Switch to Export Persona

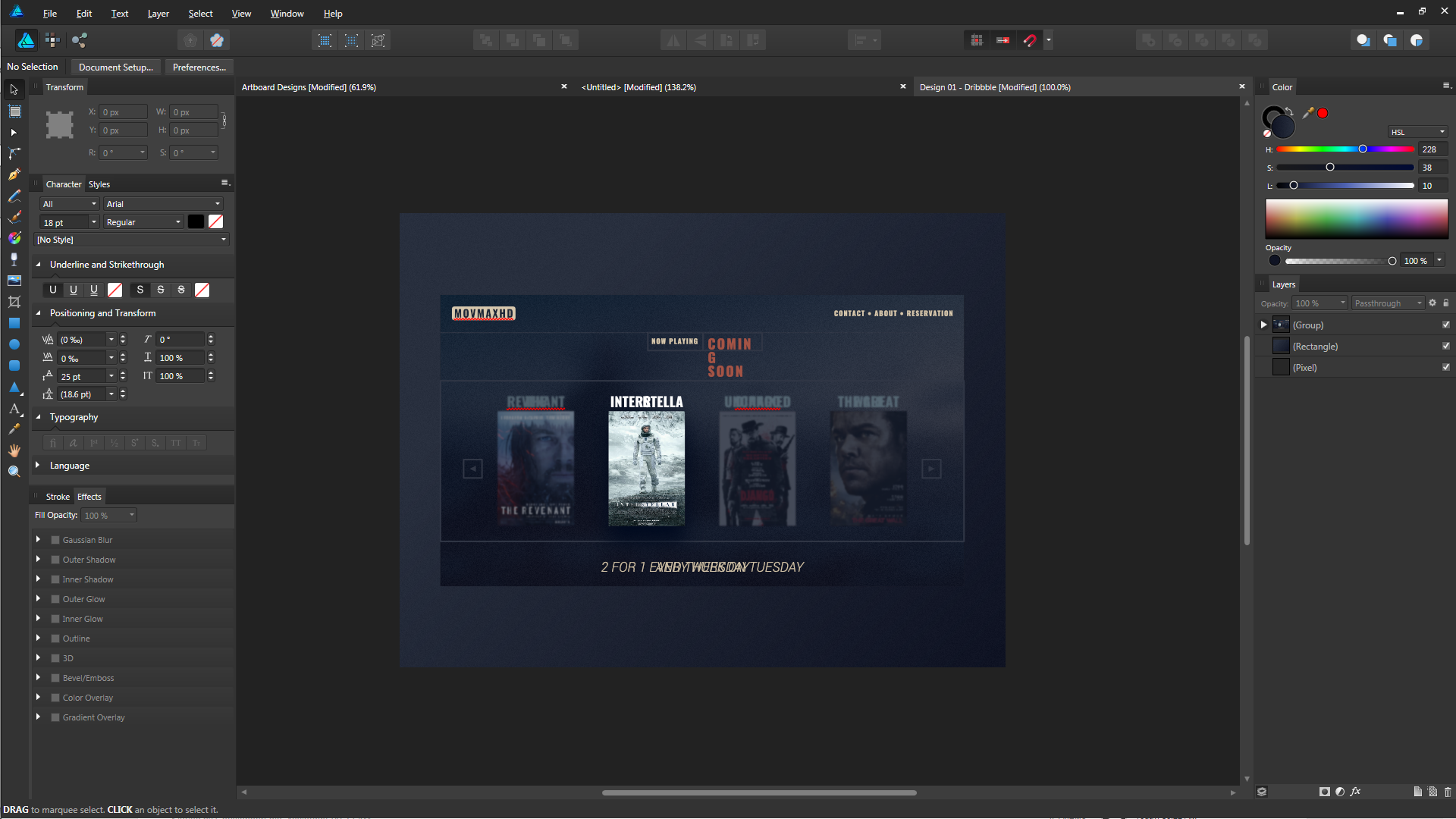(80, 40)
